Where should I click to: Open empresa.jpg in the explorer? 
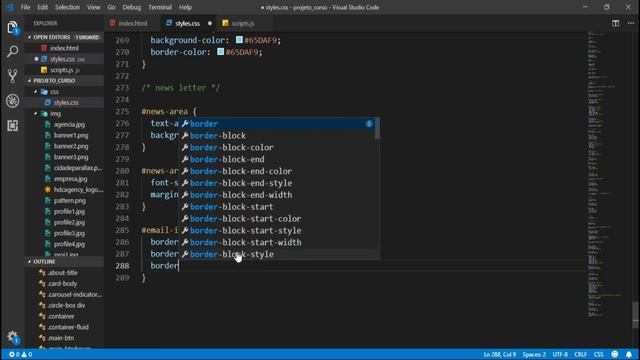tap(64, 179)
